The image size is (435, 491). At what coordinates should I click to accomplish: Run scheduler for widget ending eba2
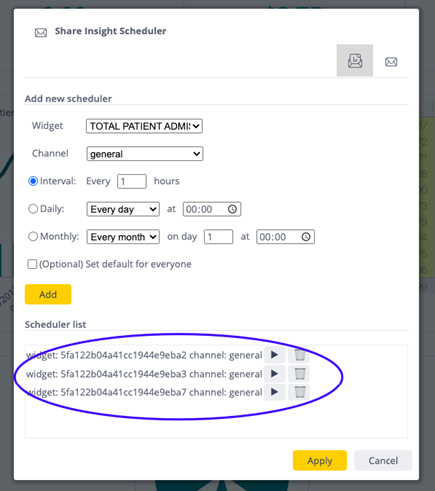click(274, 355)
